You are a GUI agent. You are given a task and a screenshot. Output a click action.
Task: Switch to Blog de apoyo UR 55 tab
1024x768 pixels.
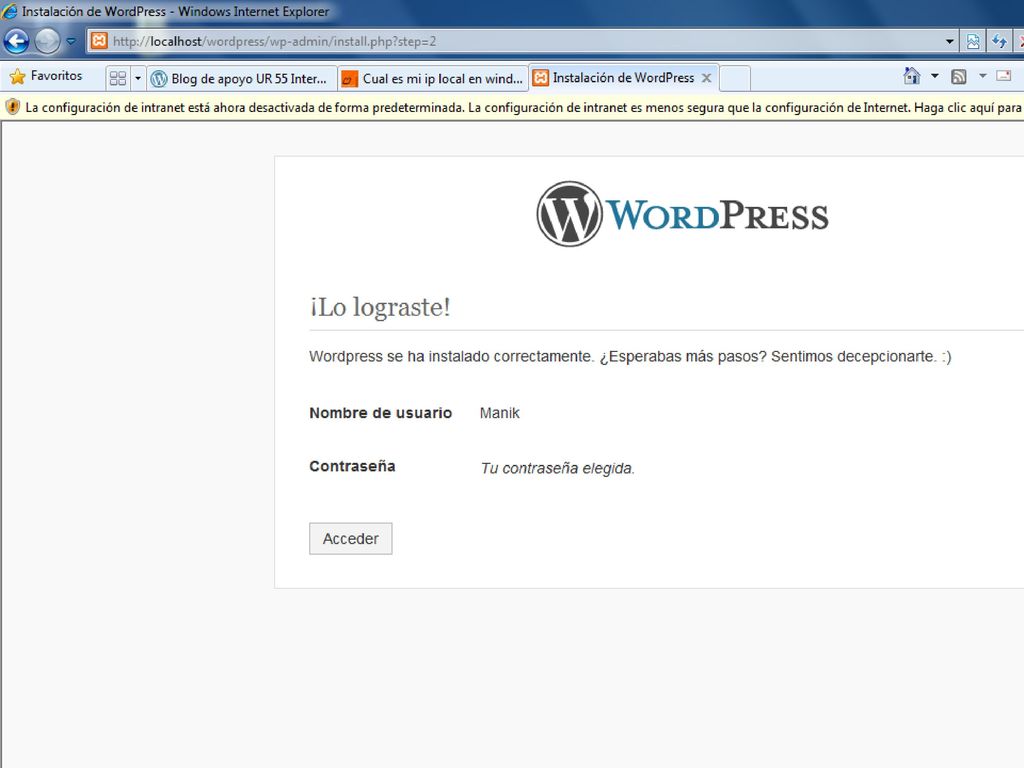(x=241, y=78)
